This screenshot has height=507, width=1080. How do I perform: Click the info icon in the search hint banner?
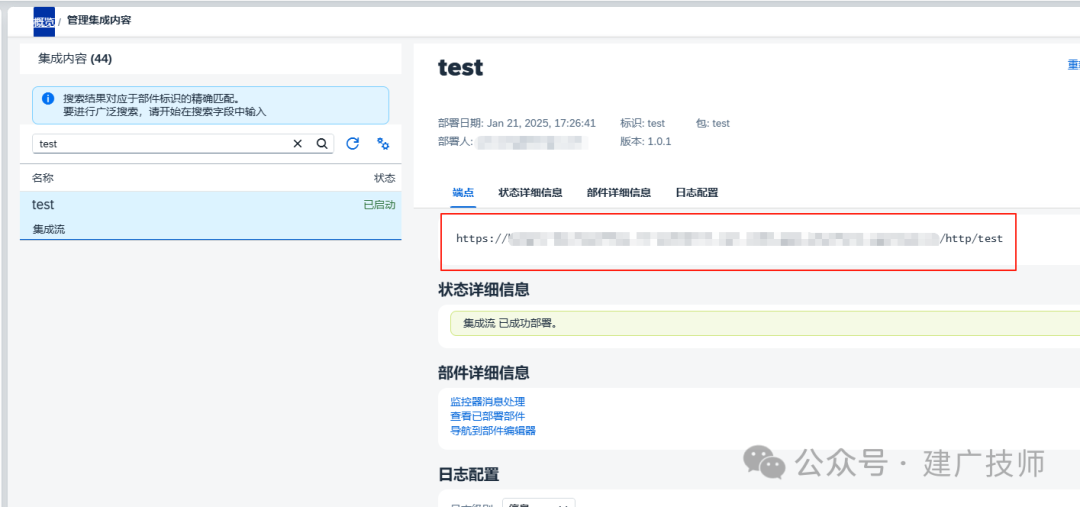click(x=48, y=99)
